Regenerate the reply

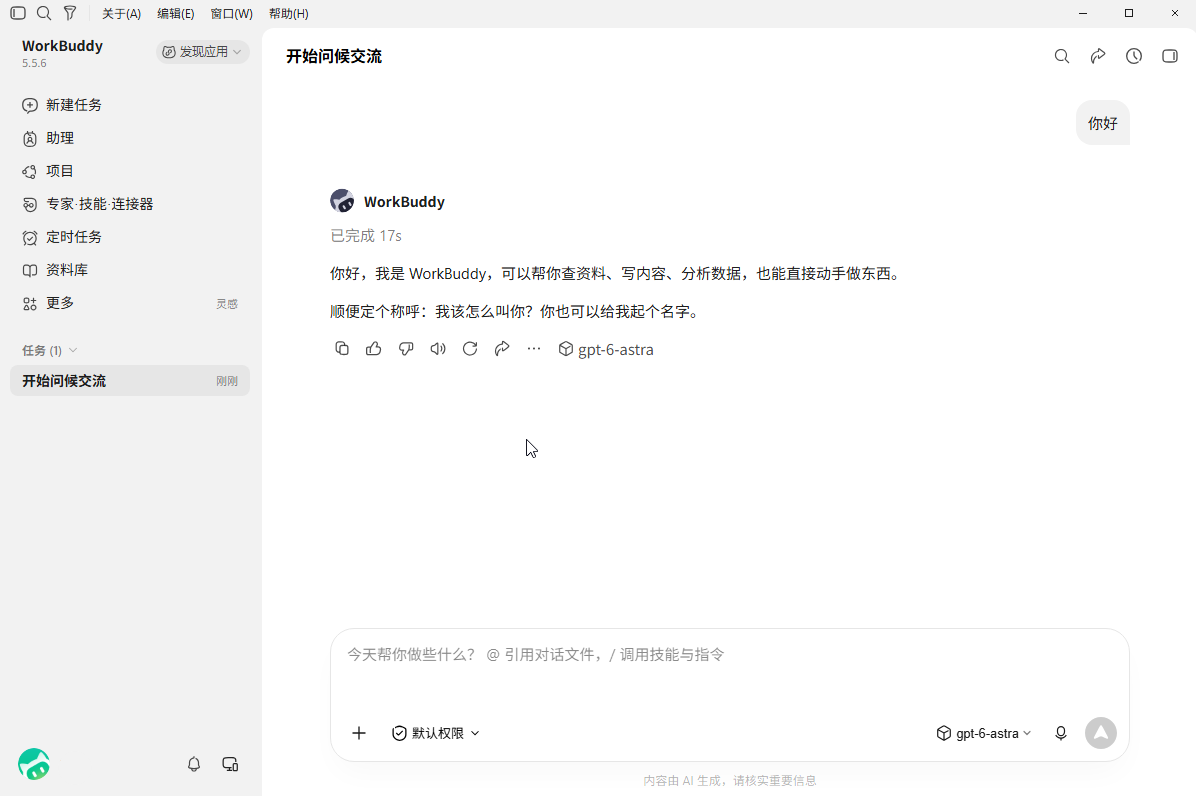pyautogui.click(x=470, y=348)
